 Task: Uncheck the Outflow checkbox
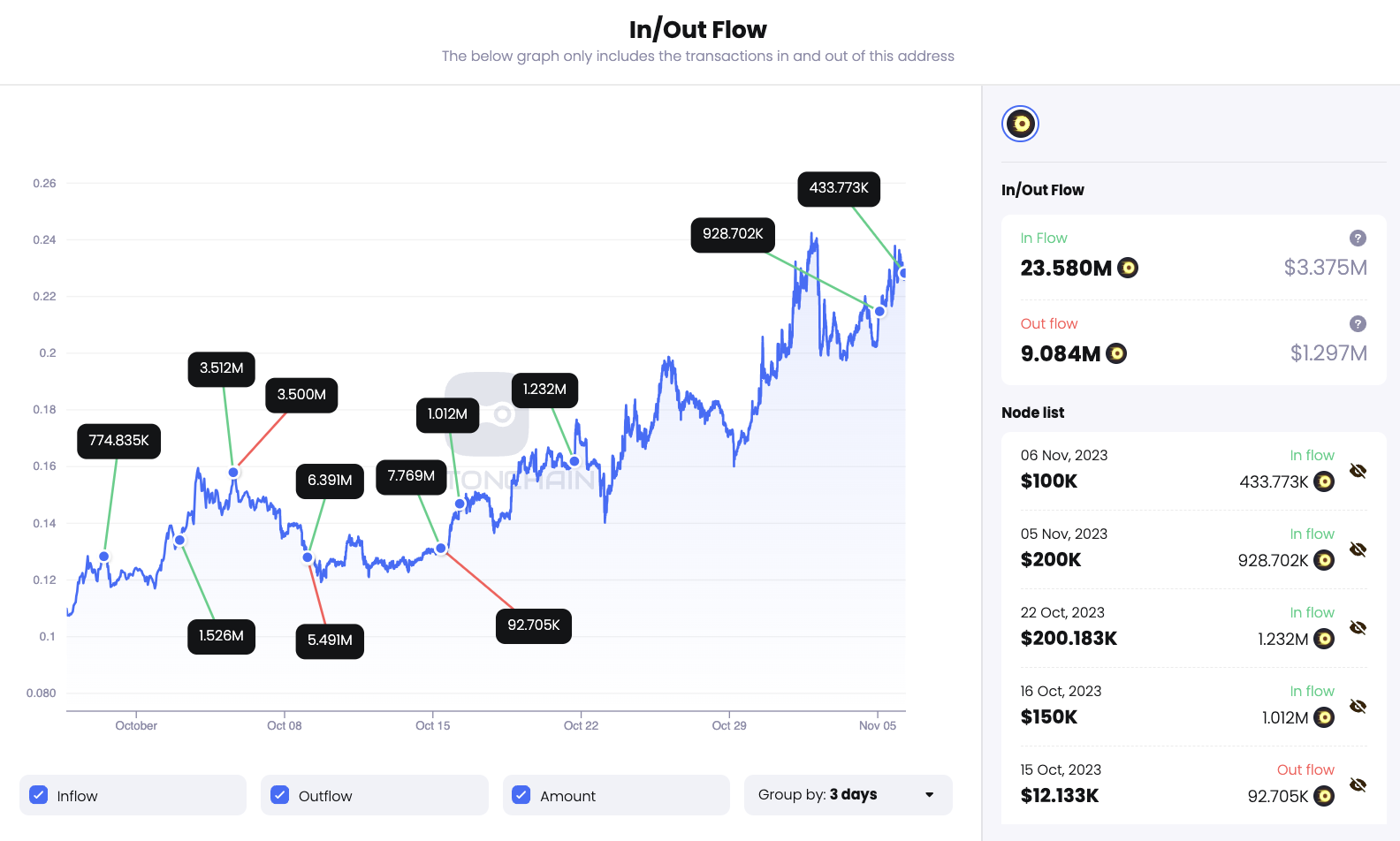[x=280, y=795]
